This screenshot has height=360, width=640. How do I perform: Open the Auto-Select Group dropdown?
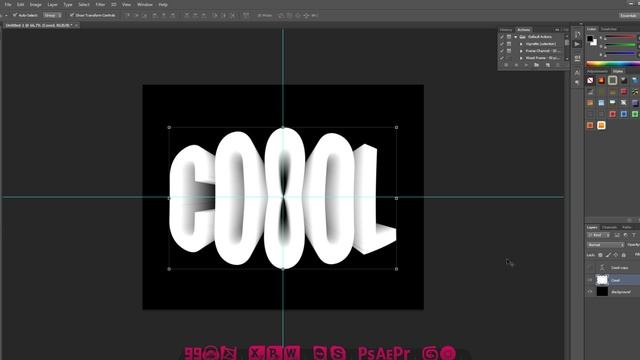[x=52, y=15]
